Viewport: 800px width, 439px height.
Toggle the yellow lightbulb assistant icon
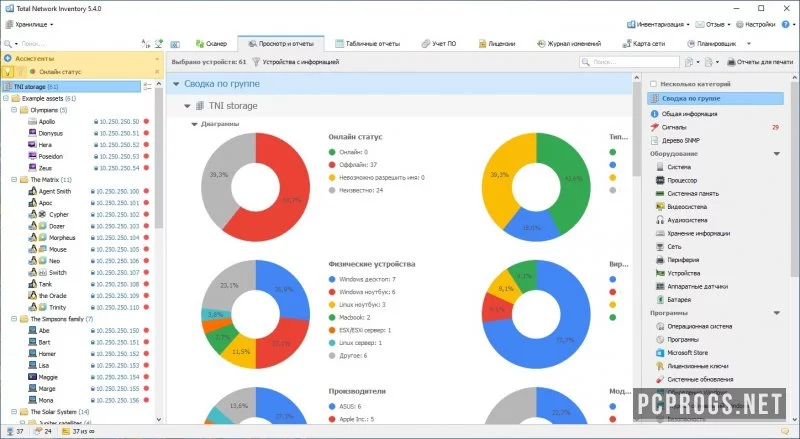click(x=8, y=72)
